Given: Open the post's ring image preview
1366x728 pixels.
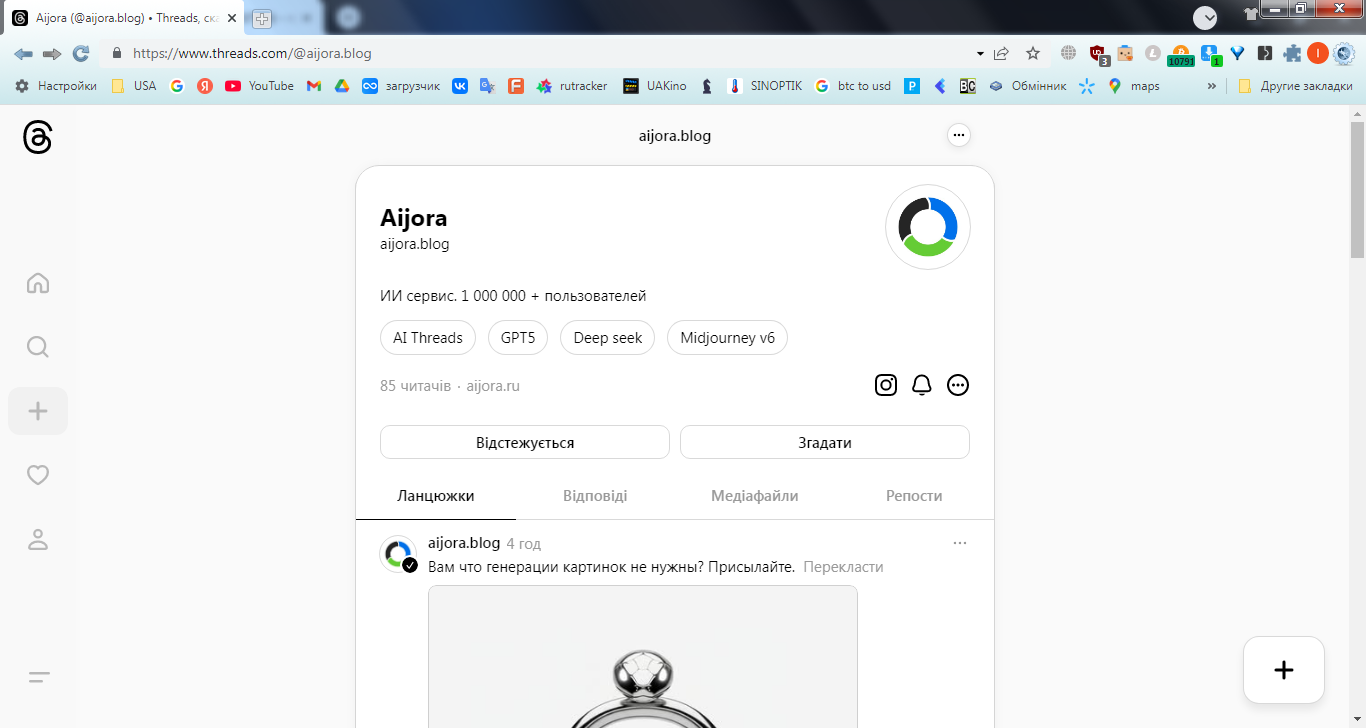Looking at the screenshot, I should (x=643, y=657).
